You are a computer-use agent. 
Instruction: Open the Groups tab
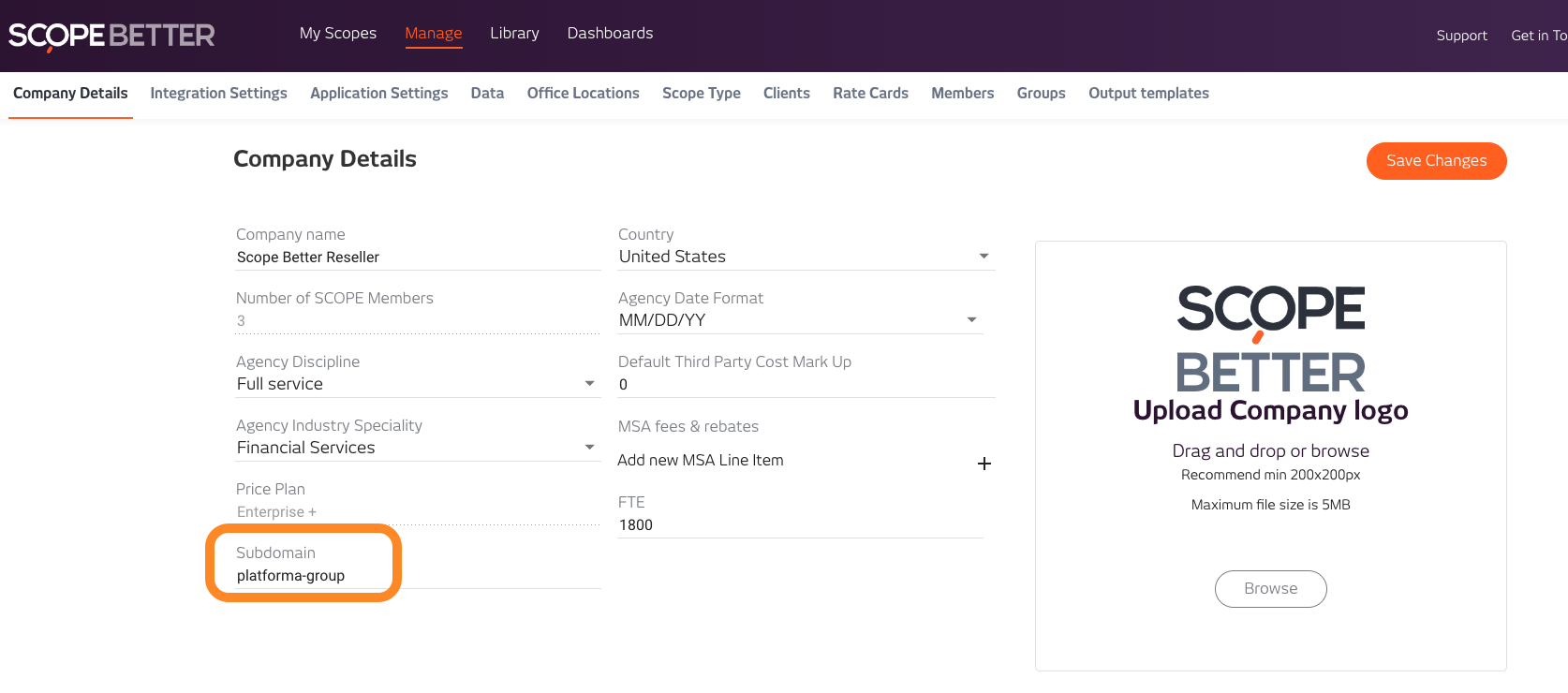pyautogui.click(x=1041, y=94)
